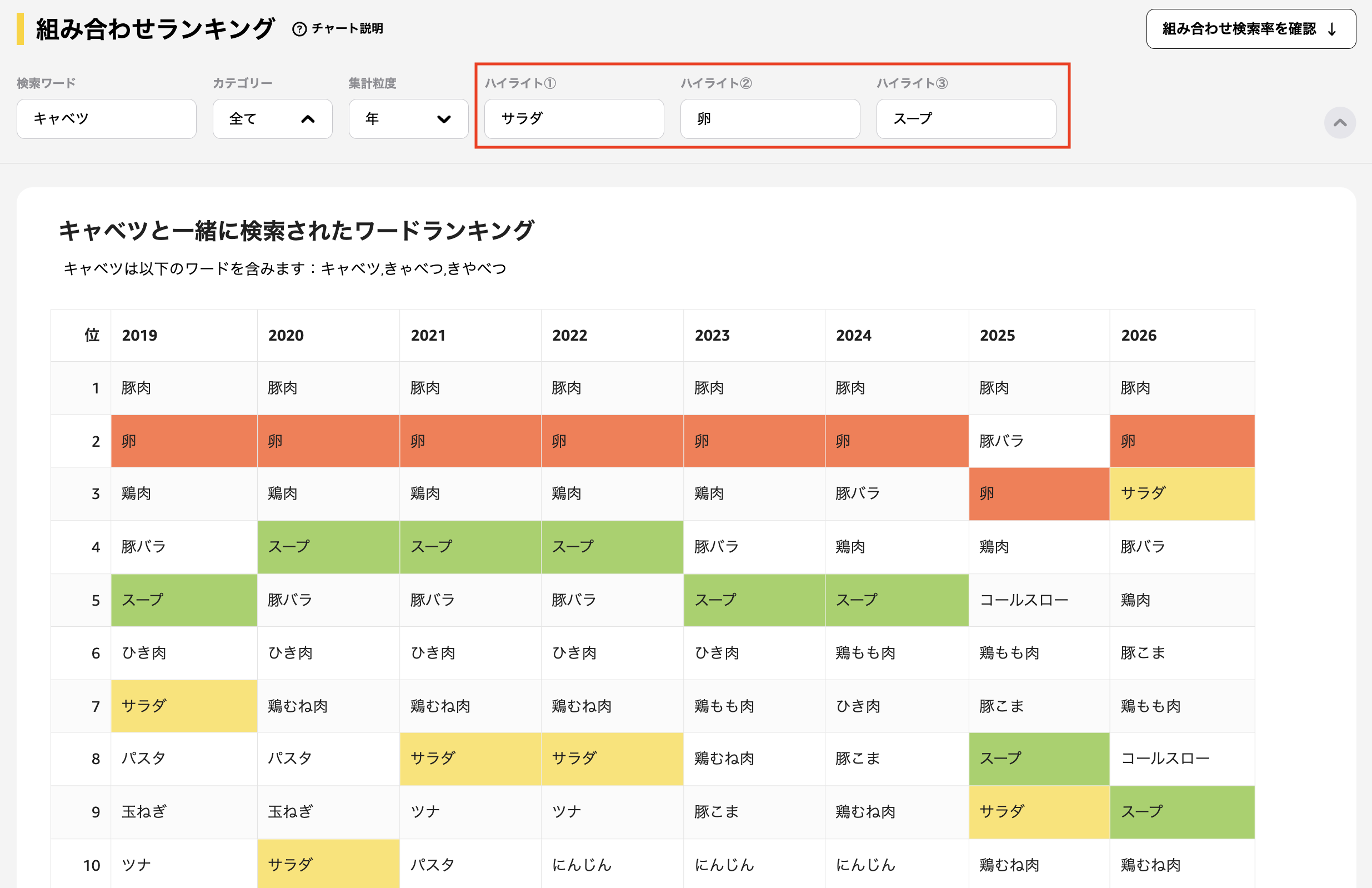1372x888 pixels.
Task: Click the orange 卵 cell in 2019 column
Action: pyautogui.click(x=184, y=441)
